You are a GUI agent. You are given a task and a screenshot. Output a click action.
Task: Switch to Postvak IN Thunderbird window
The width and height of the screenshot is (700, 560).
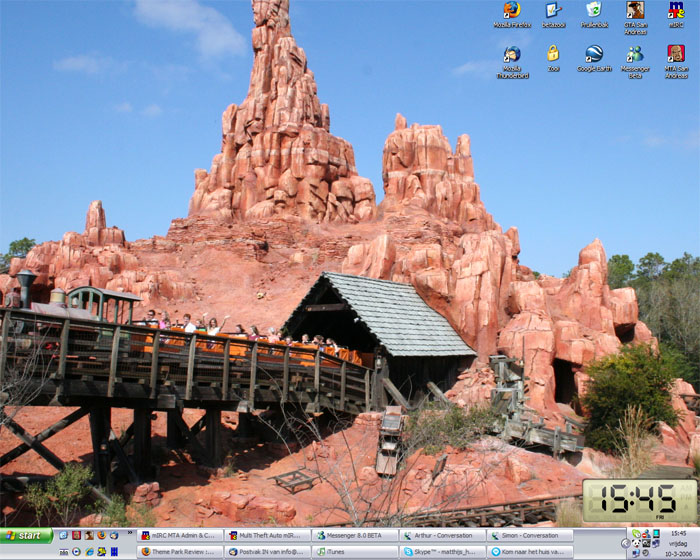pos(268,552)
